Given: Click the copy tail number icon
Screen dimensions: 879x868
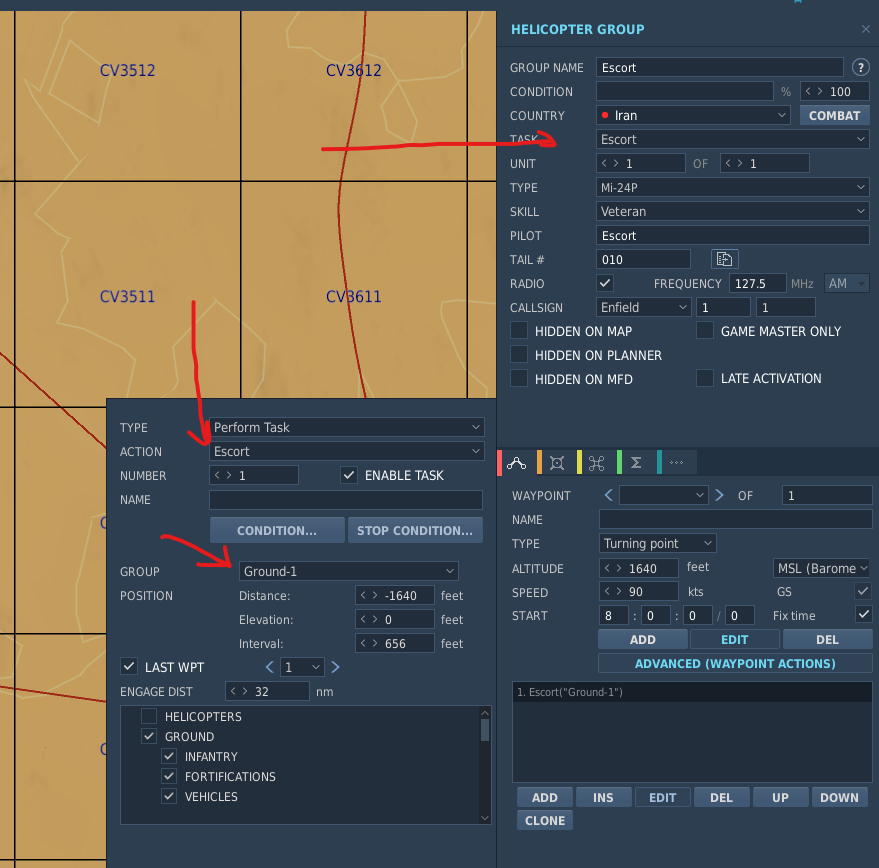Looking at the screenshot, I should point(724,259).
